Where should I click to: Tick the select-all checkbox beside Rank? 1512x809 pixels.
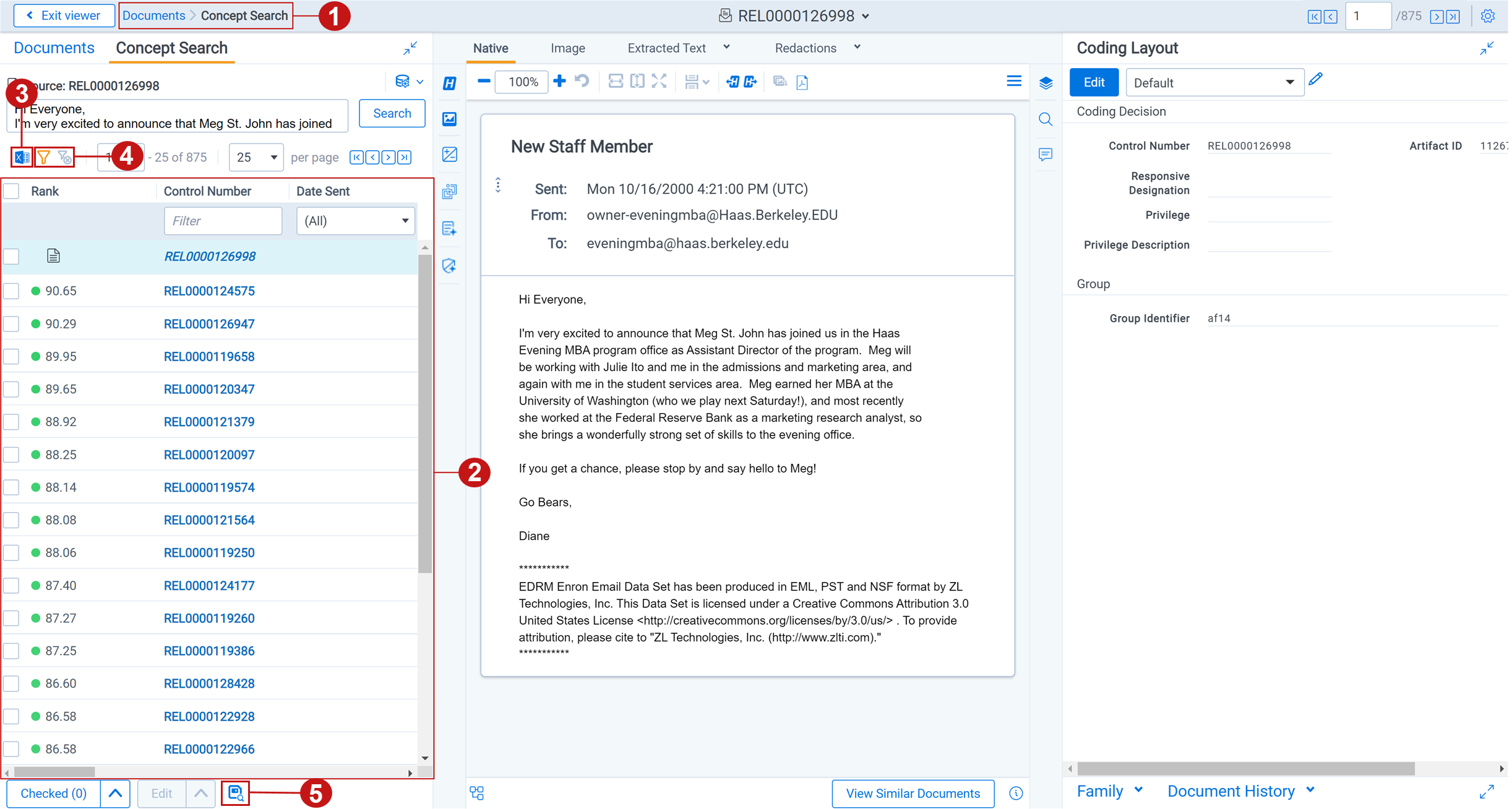pos(12,191)
